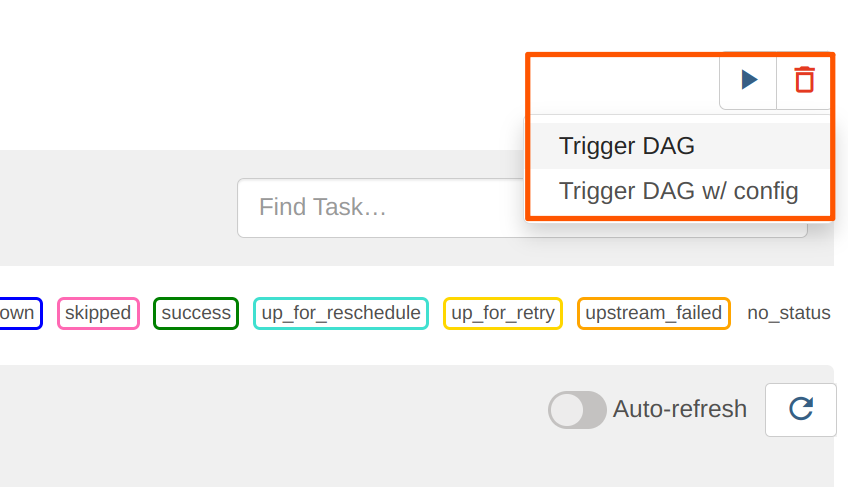Select the highlighted Trigger DAG menu entry
Viewport: 848px width, 487px height.
(x=627, y=146)
